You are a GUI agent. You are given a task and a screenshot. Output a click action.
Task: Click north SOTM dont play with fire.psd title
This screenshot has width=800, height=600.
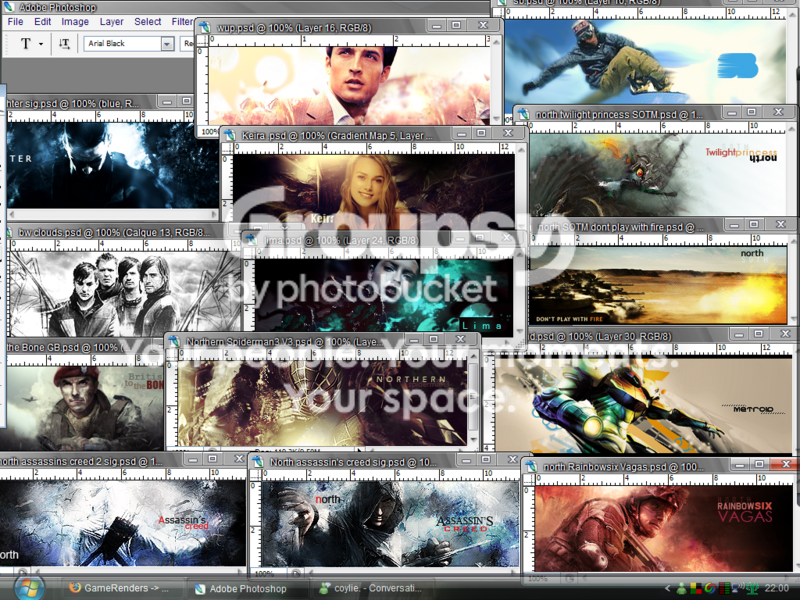[x=621, y=227]
